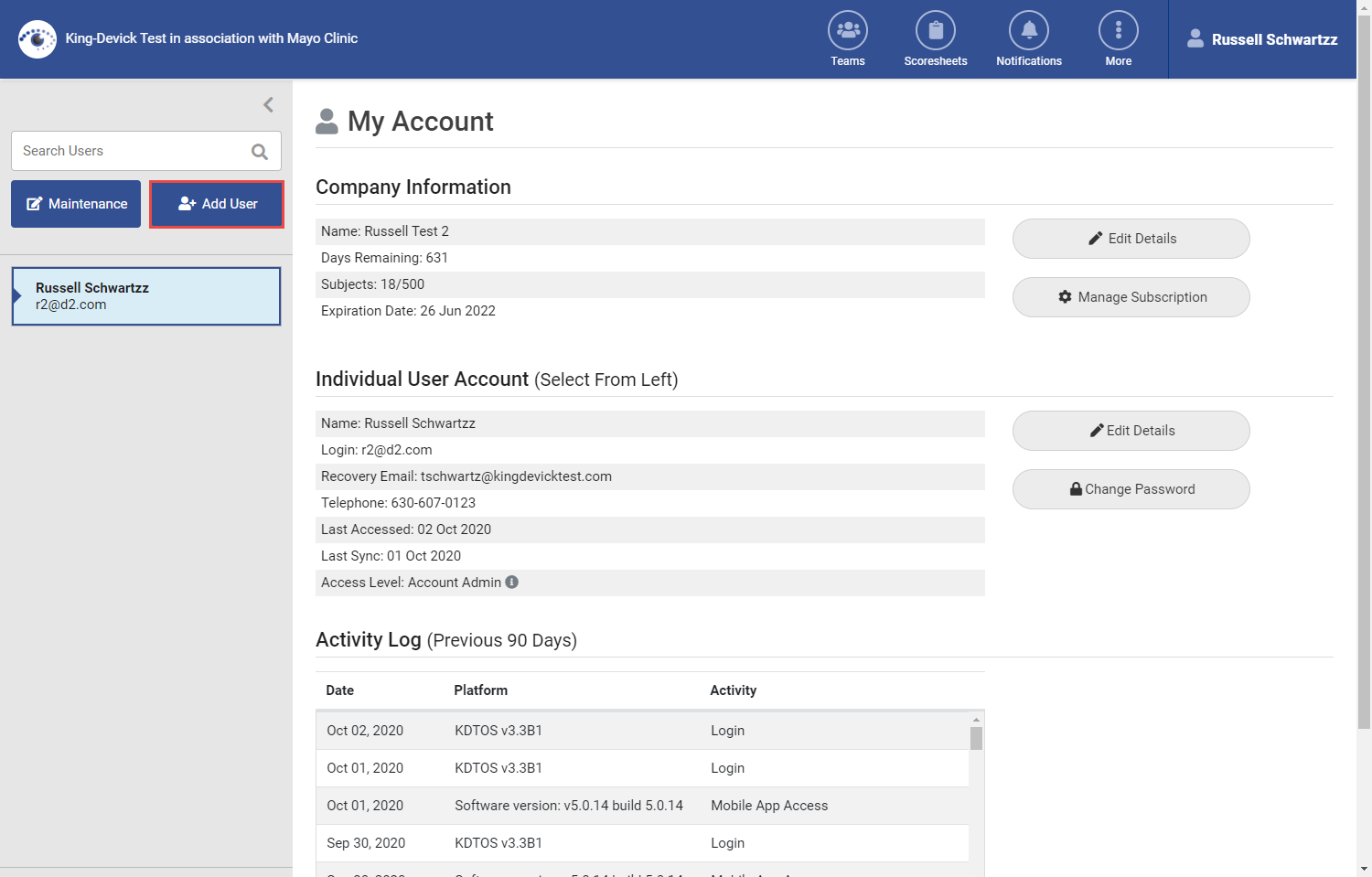Viewport: 1372px width, 877px height.
Task: Edit Details for Individual User Account
Action: tap(1131, 431)
